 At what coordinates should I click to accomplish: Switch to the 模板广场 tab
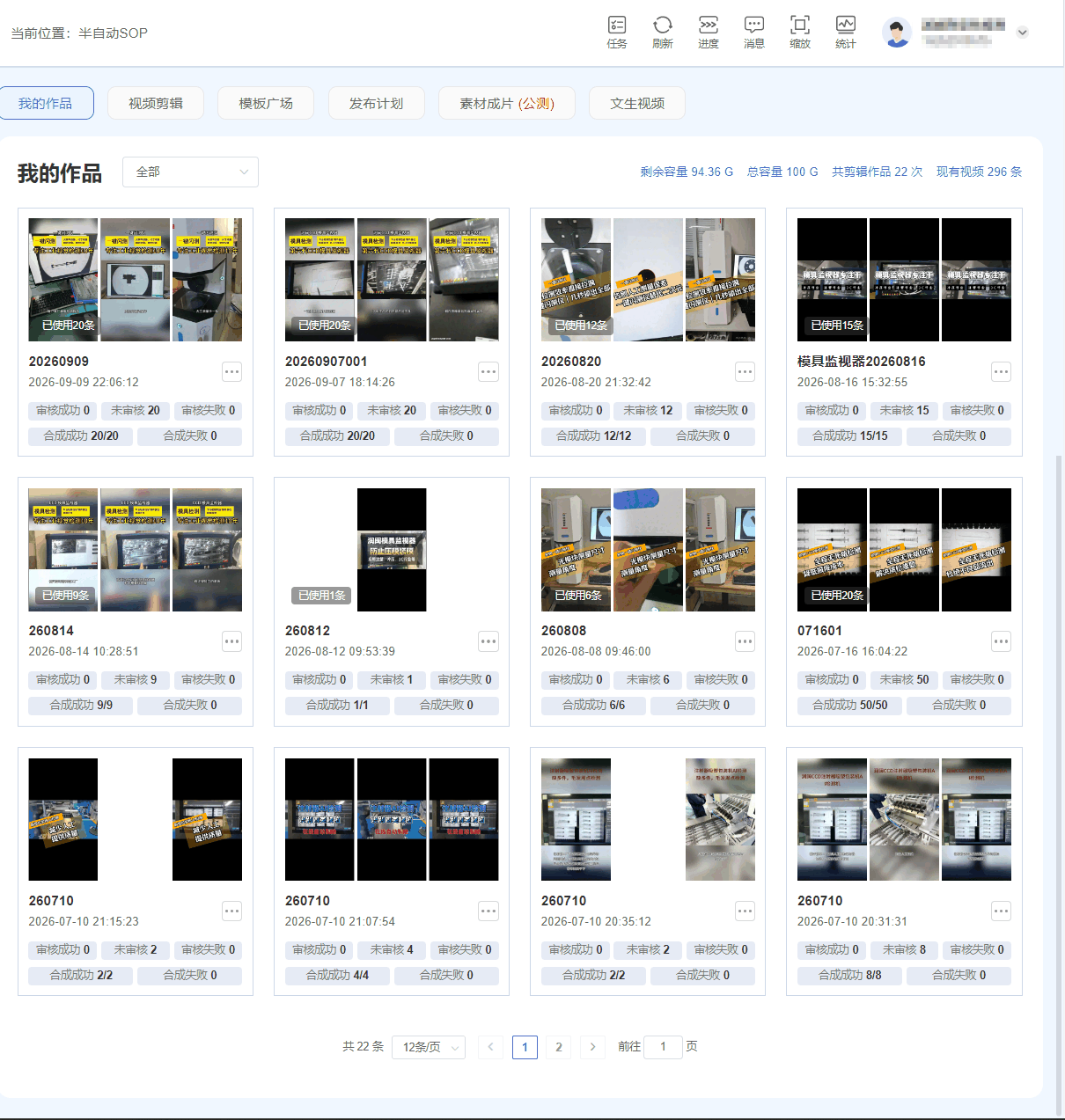266,103
